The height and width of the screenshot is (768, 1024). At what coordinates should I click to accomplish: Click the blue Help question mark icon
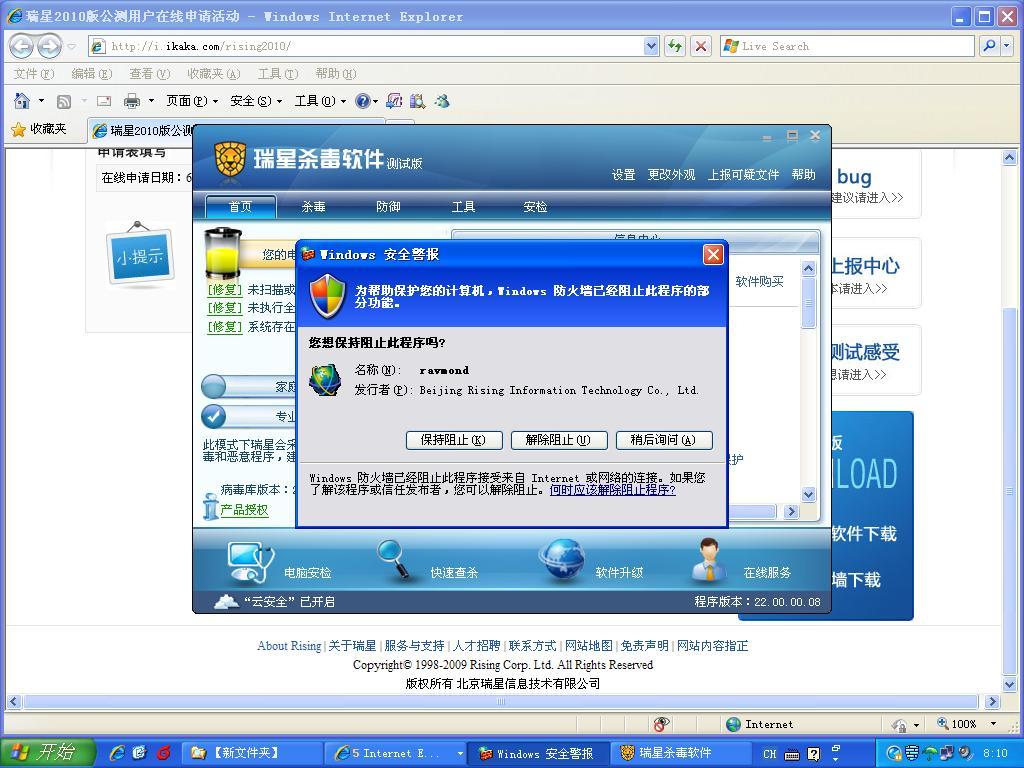pos(362,101)
